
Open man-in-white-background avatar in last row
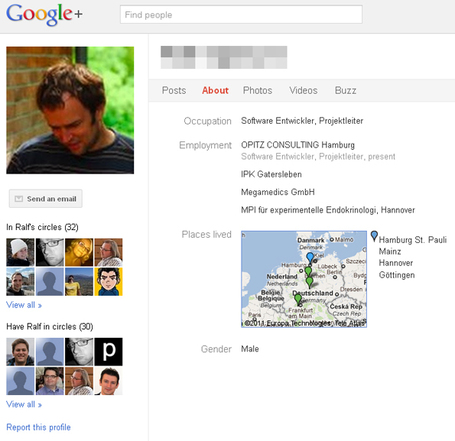coord(108,381)
